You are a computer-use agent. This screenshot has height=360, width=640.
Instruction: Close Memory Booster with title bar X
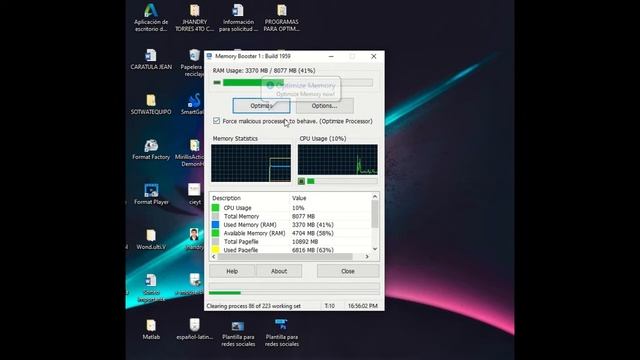point(373,56)
